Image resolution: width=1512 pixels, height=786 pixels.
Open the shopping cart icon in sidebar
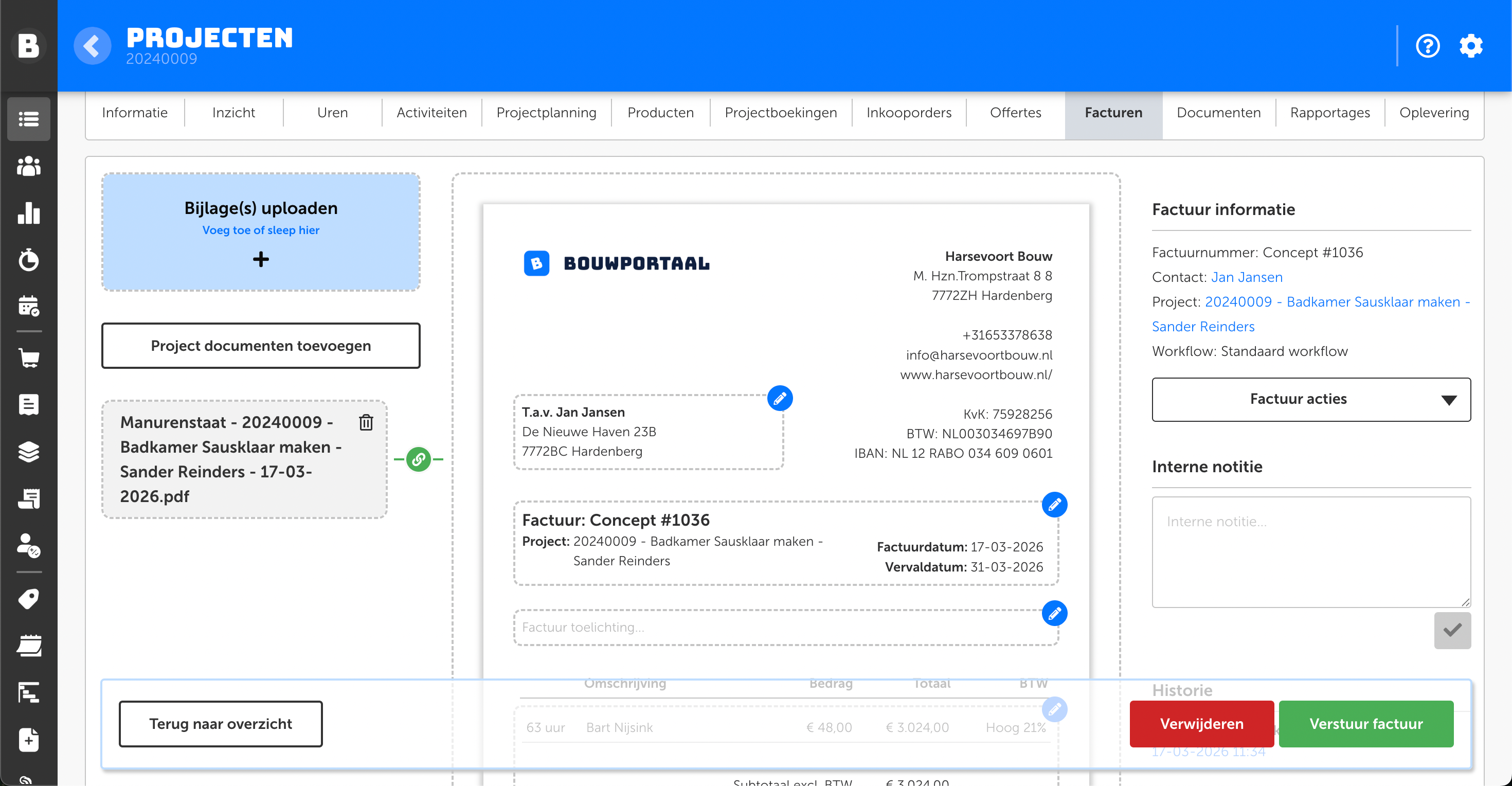pos(29,358)
